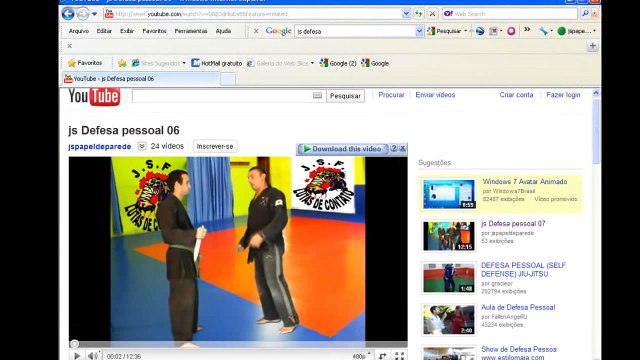Viewport: 640px width, 360px height.
Task: Click the help question mark on download bar
Action: click(x=394, y=148)
